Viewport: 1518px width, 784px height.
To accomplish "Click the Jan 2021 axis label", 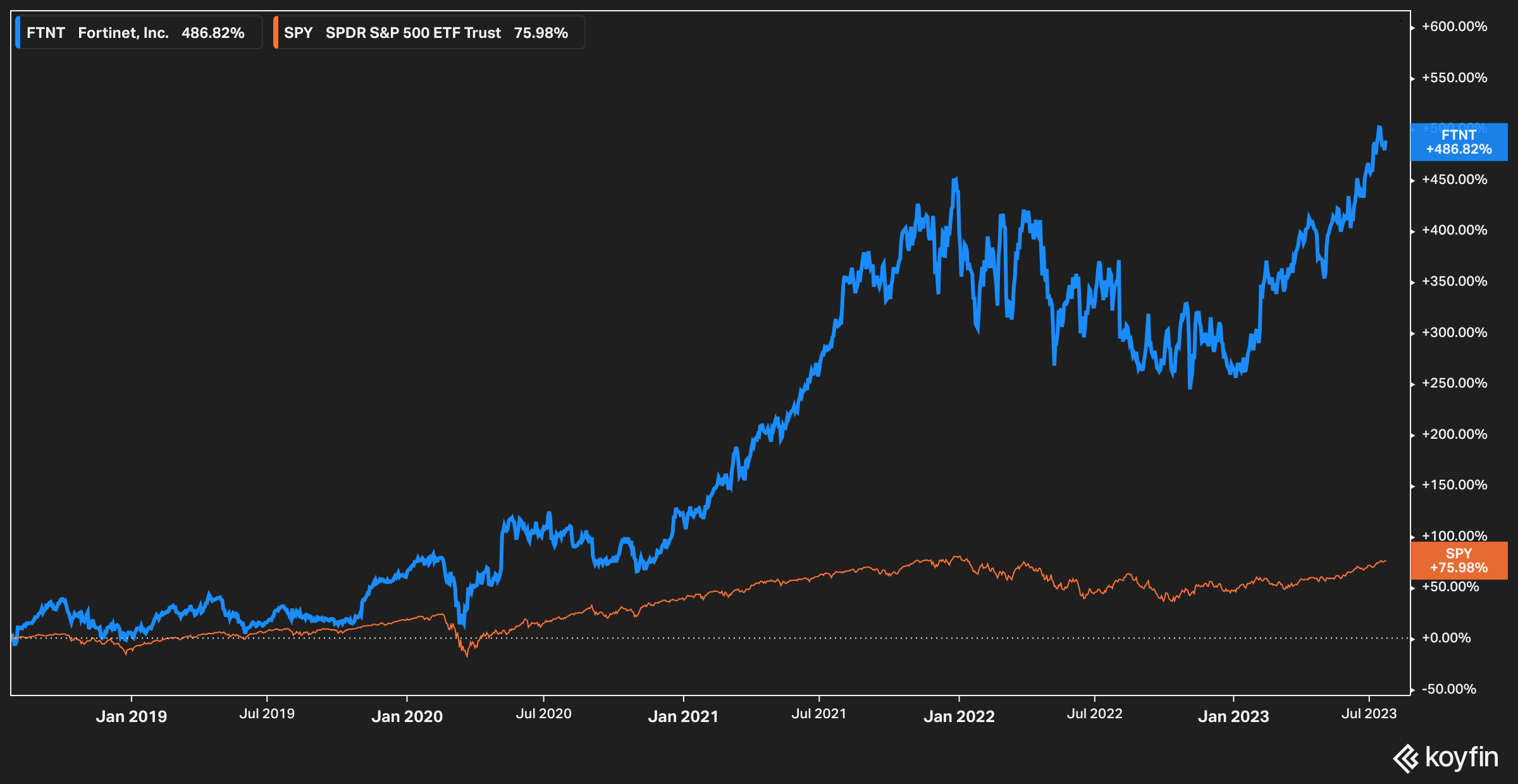I will click(x=683, y=716).
